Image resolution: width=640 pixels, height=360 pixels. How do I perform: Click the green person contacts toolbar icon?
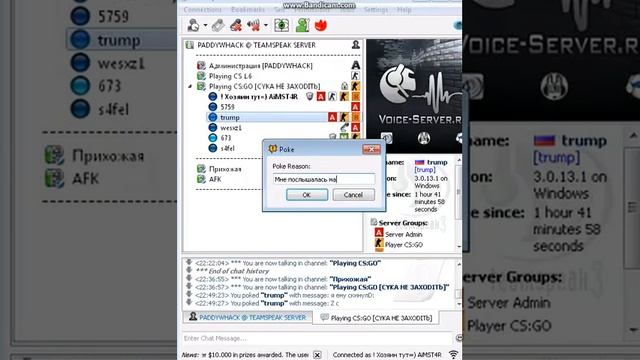(x=302, y=25)
